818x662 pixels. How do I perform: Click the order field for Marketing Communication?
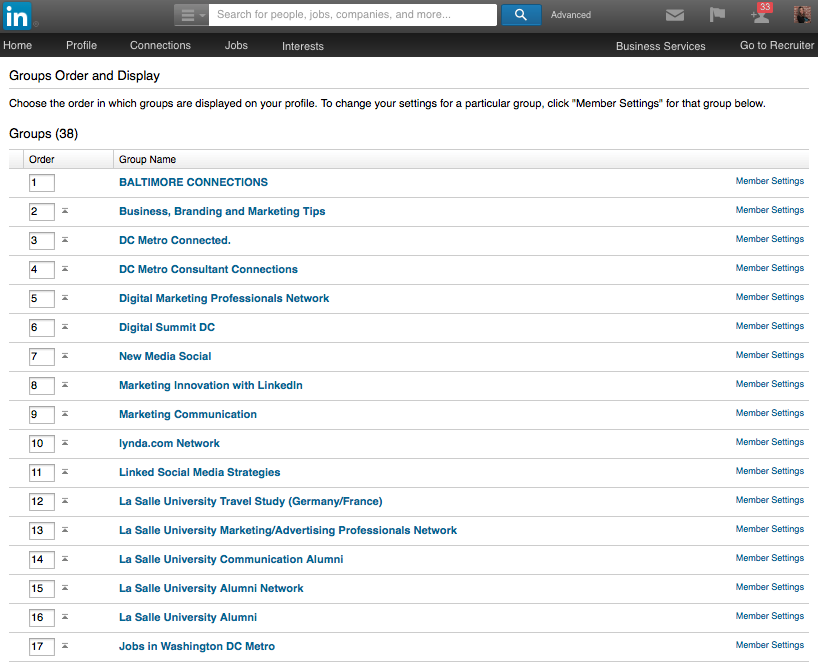click(41, 414)
